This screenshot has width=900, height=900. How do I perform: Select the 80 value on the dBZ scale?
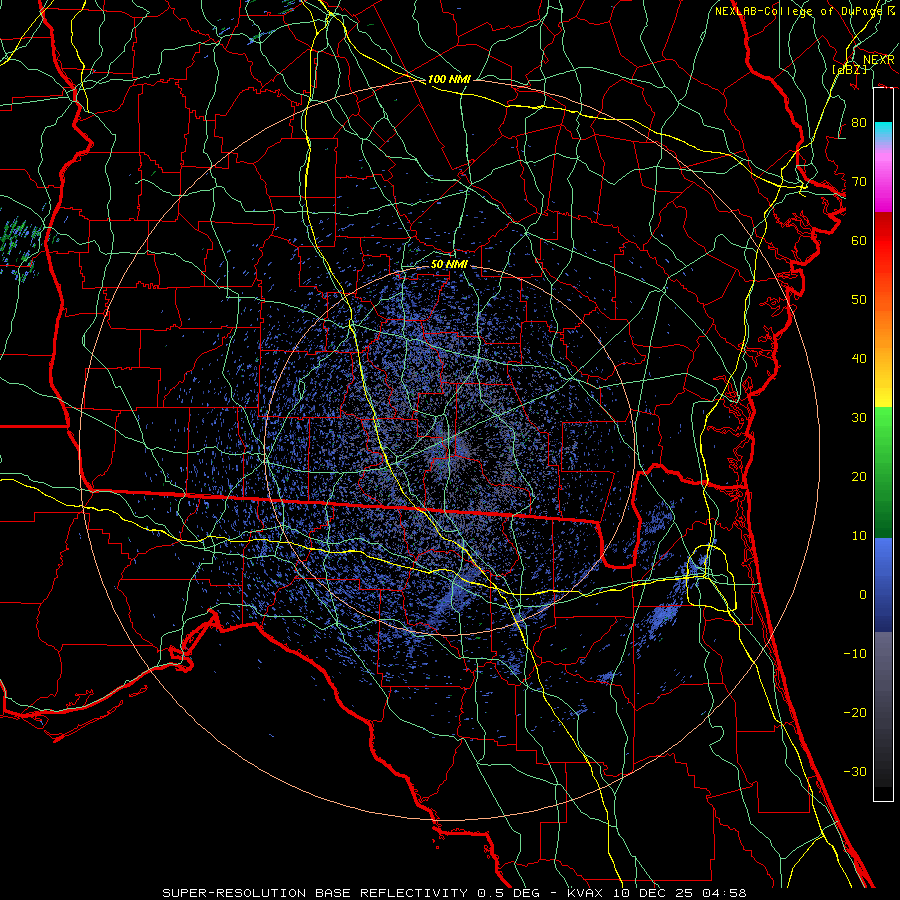tap(859, 123)
